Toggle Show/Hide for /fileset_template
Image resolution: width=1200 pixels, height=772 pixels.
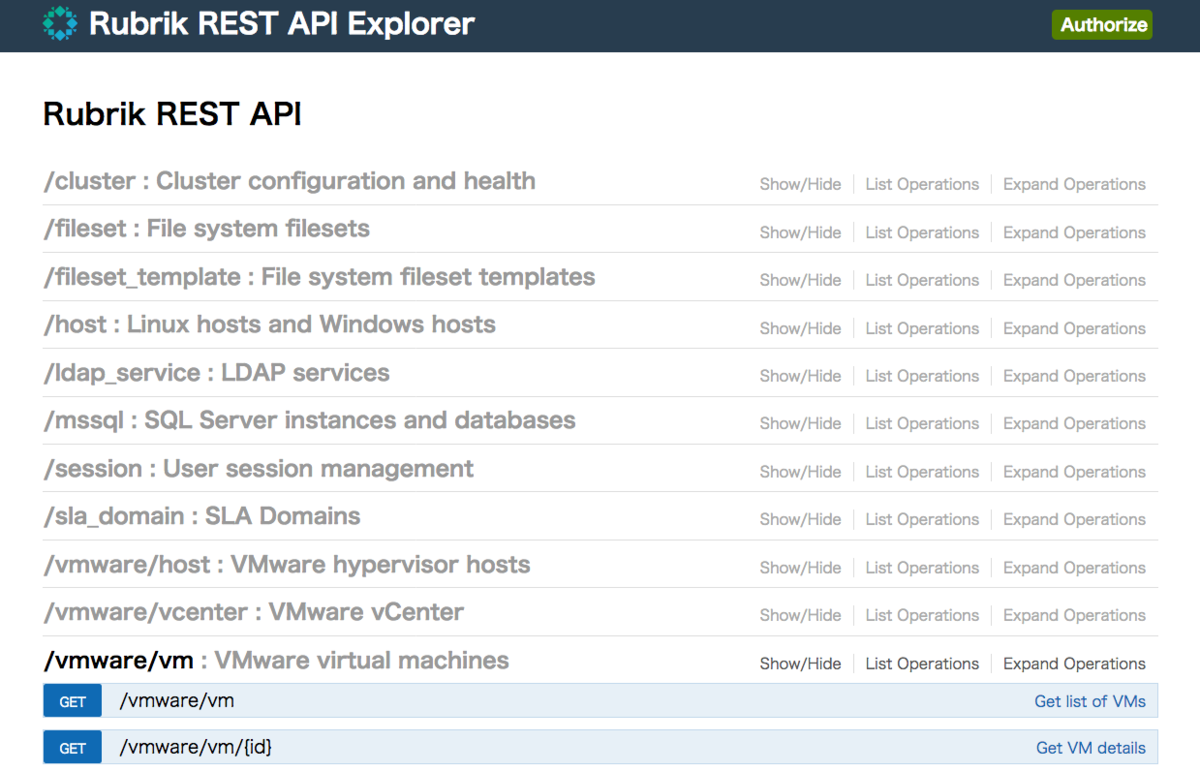click(800, 280)
